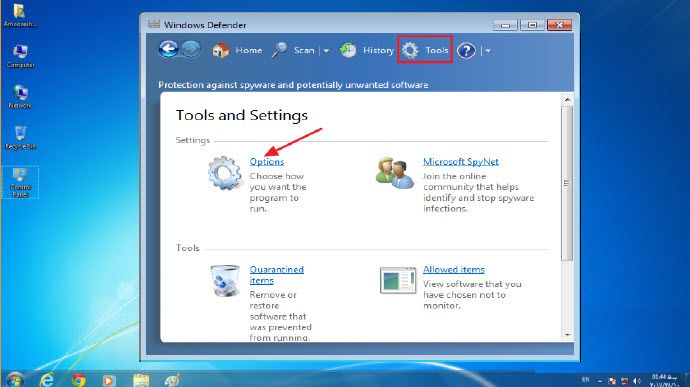690x387 pixels.
Task: Expand the Scan options dropdown arrow
Action: pyautogui.click(x=326, y=51)
